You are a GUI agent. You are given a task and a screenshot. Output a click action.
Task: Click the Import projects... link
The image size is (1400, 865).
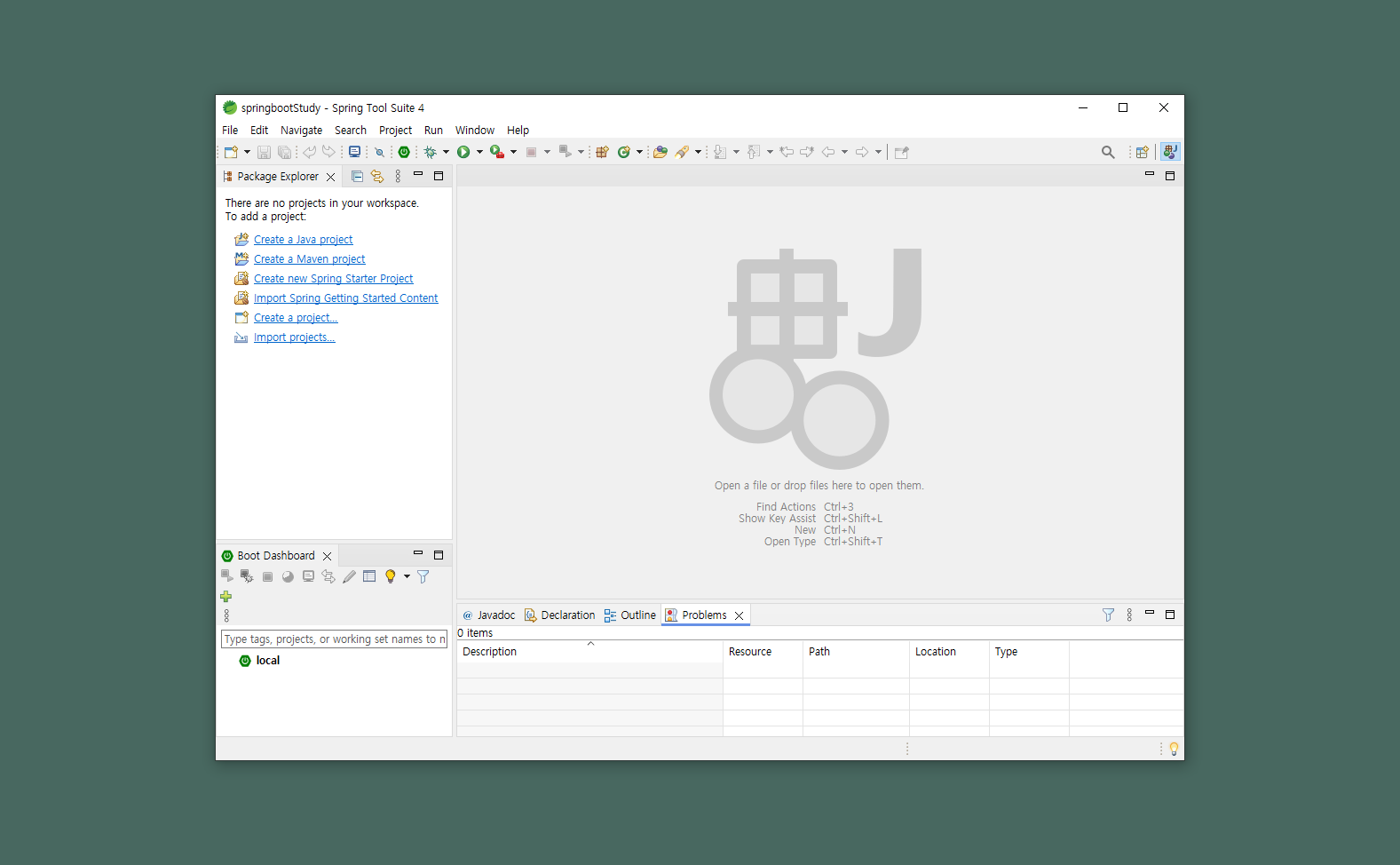(x=294, y=337)
